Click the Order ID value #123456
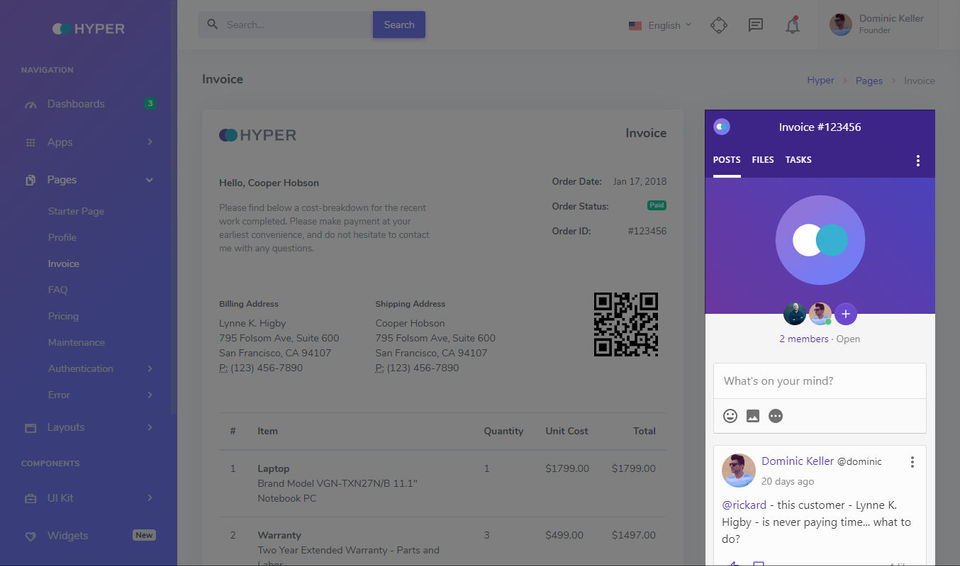 click(647, 232)
